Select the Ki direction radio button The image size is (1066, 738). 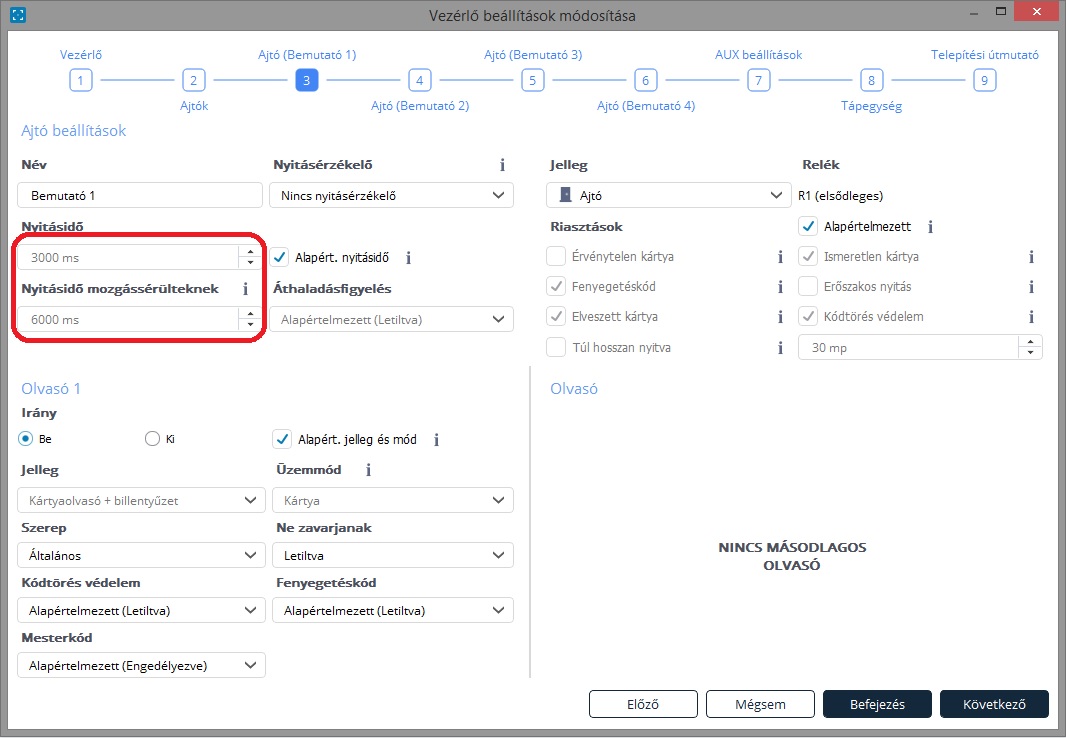pos(153,438)
